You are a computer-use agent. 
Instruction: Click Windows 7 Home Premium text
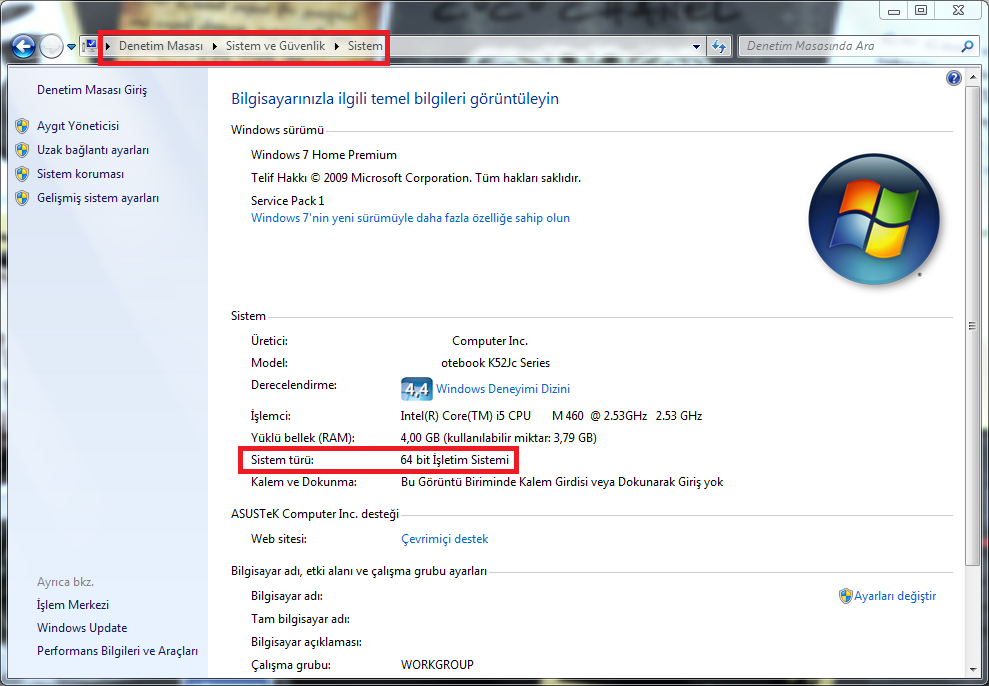(x=324, y=155)
